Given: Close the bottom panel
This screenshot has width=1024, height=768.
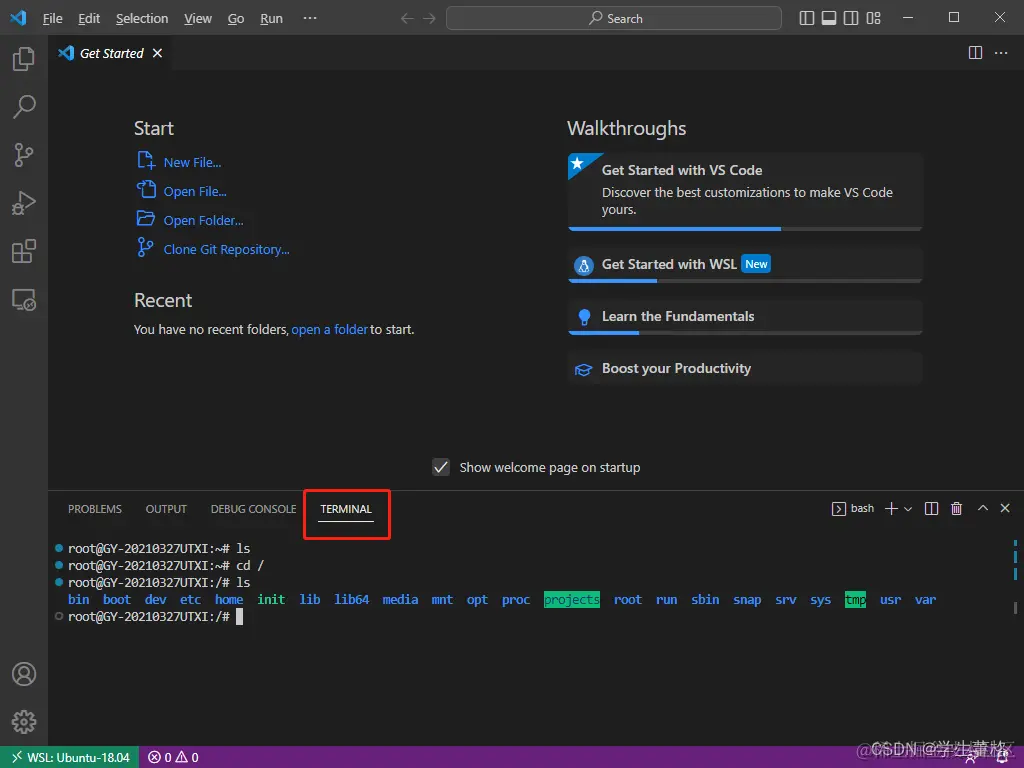Looking at the screenshot, I should coord(1005,507).
